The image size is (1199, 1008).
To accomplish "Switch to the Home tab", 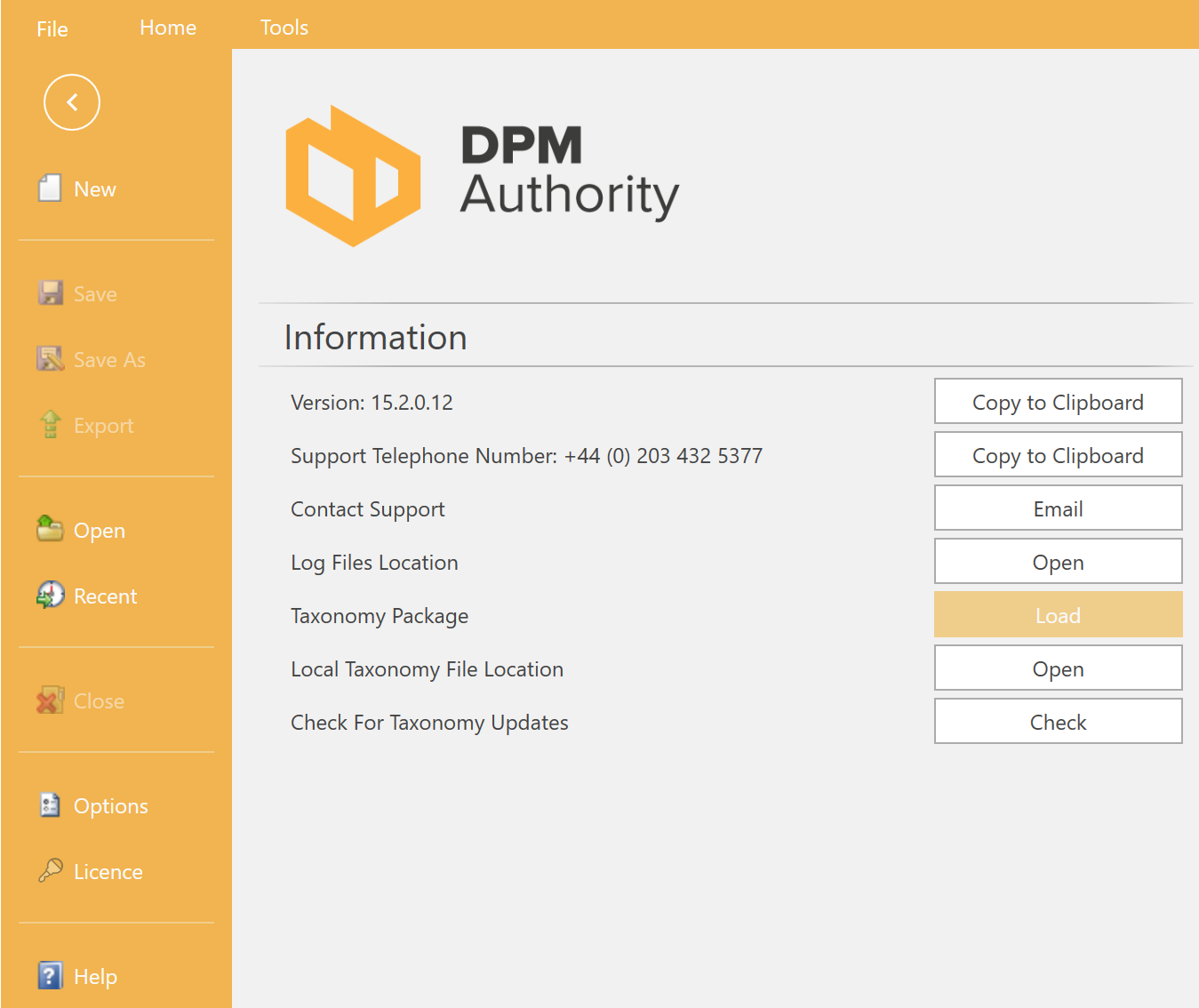I will (x=168, y=28).
